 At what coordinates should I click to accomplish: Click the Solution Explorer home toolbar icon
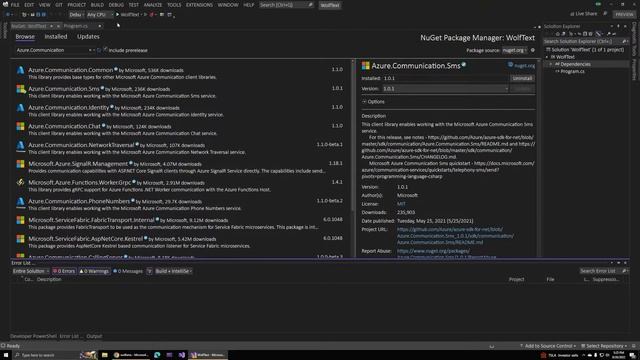click(x=558, y=34)
